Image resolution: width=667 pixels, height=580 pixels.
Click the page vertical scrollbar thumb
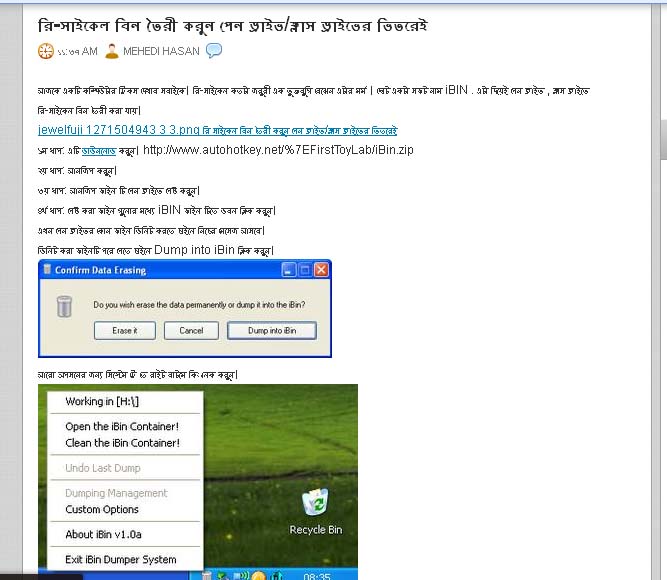tap(664, 139)
